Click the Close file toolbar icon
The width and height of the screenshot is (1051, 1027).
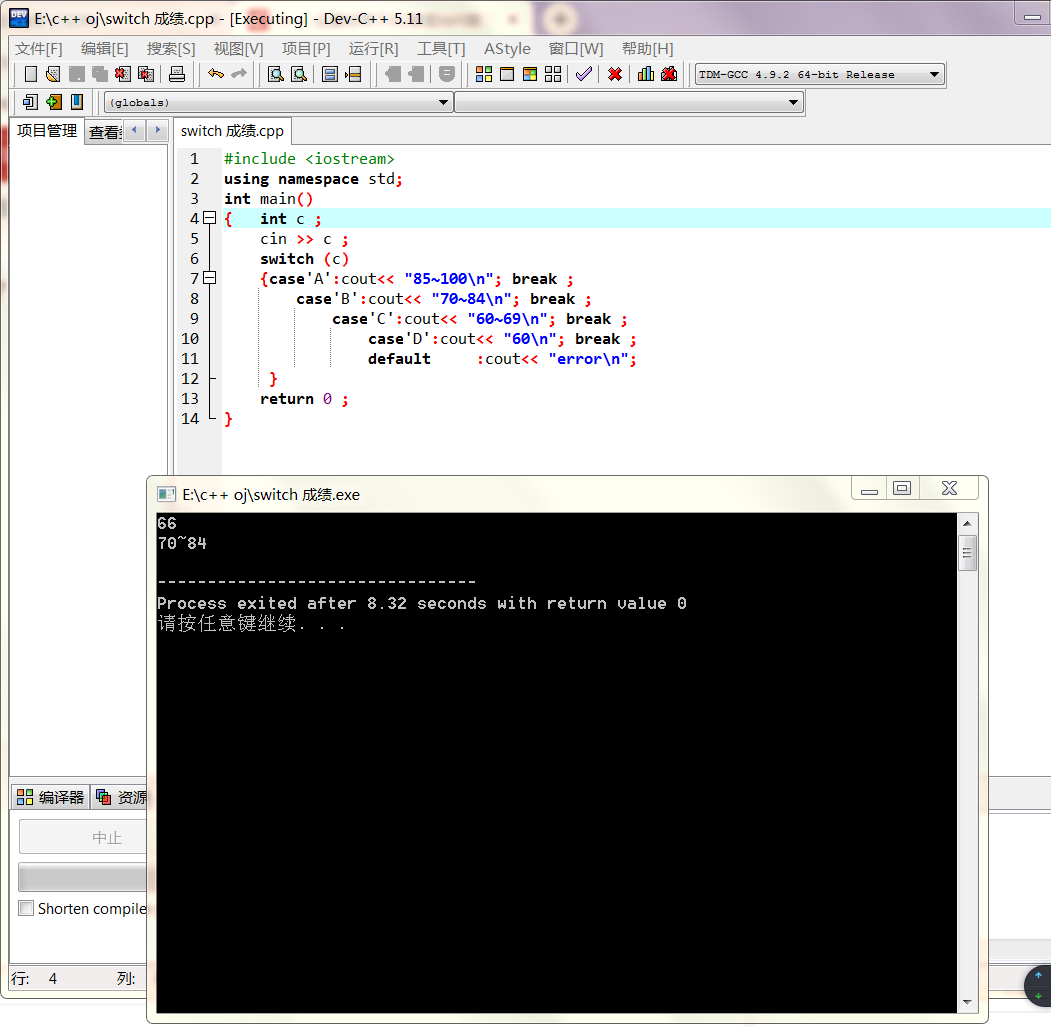click(122, 74)
